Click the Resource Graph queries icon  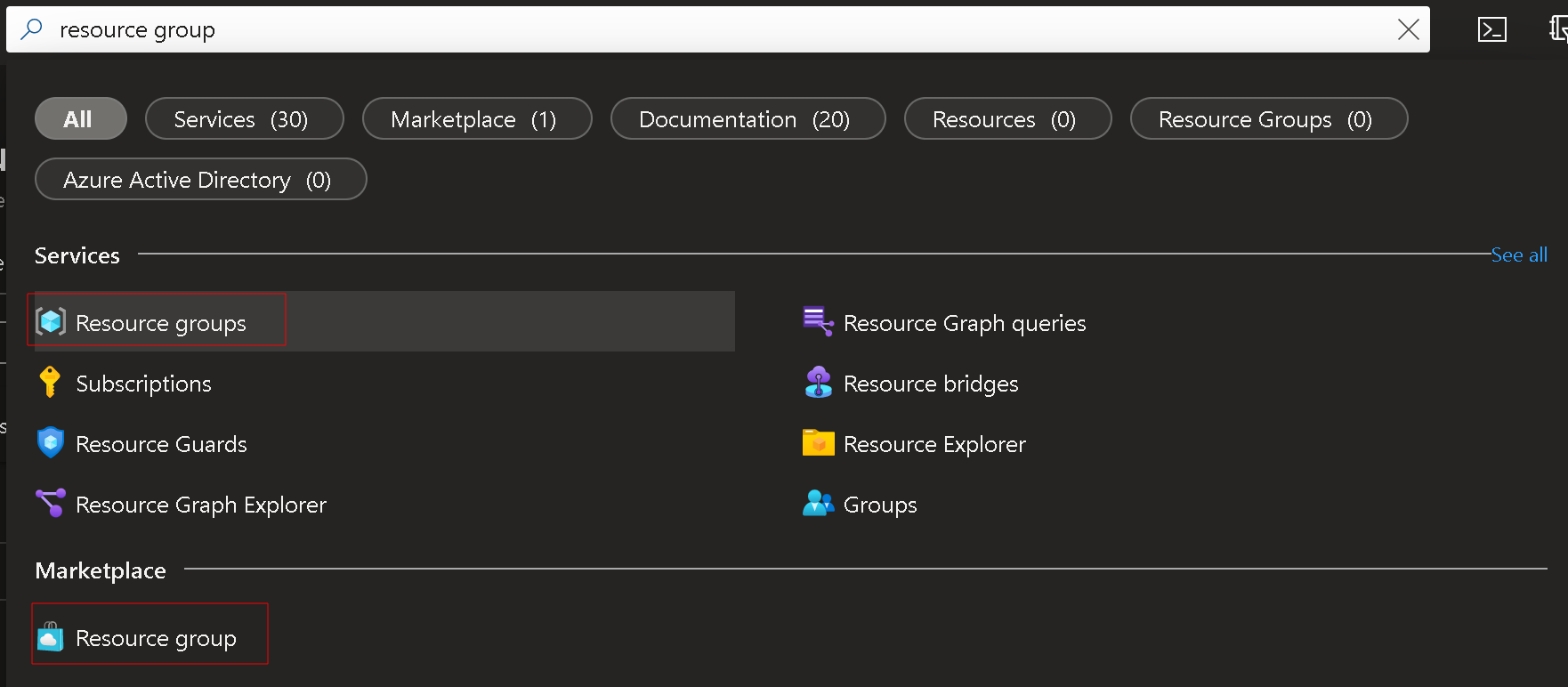tap(818, 321)
